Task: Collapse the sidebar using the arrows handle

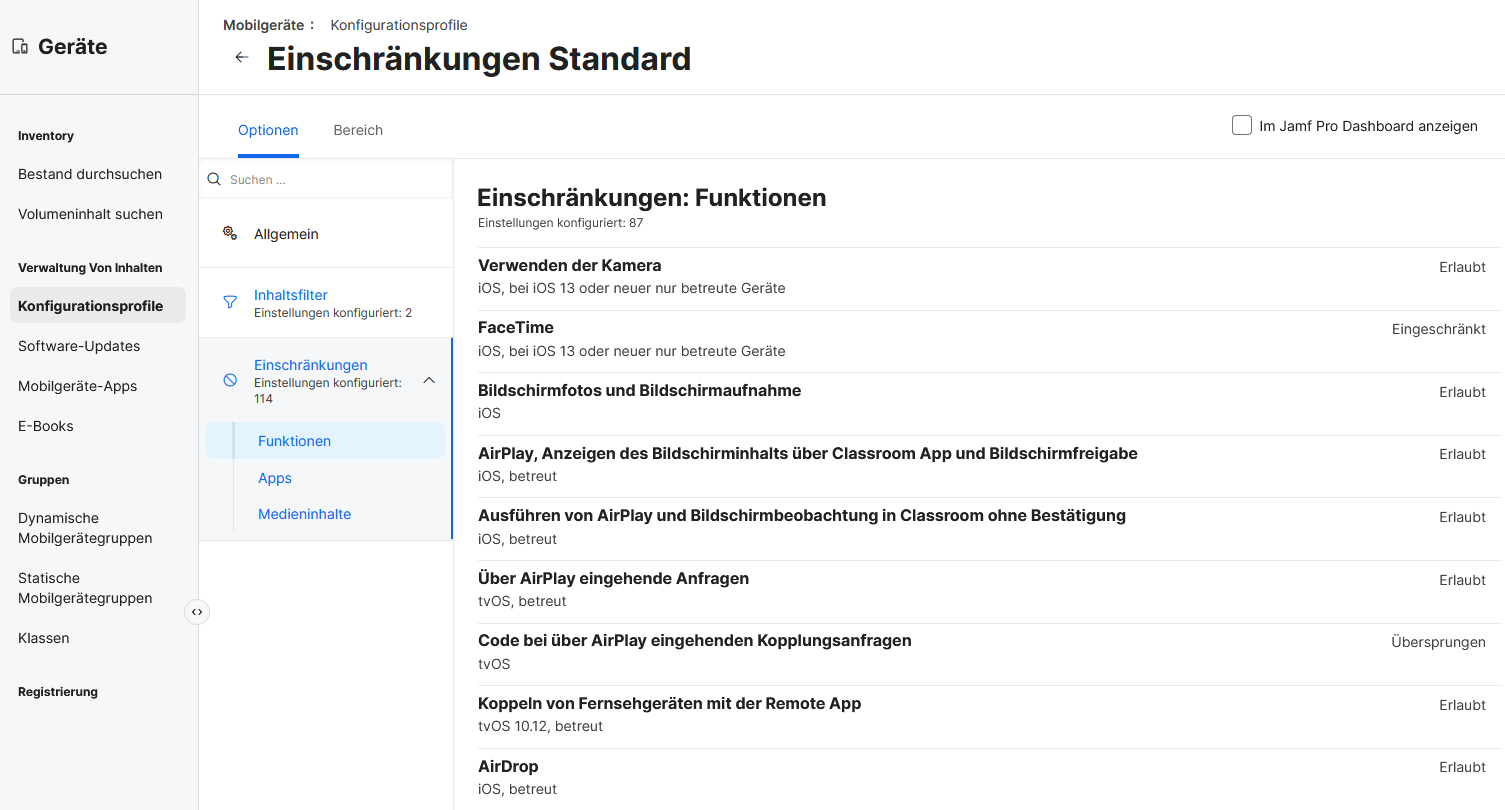Action: (197, 612)
